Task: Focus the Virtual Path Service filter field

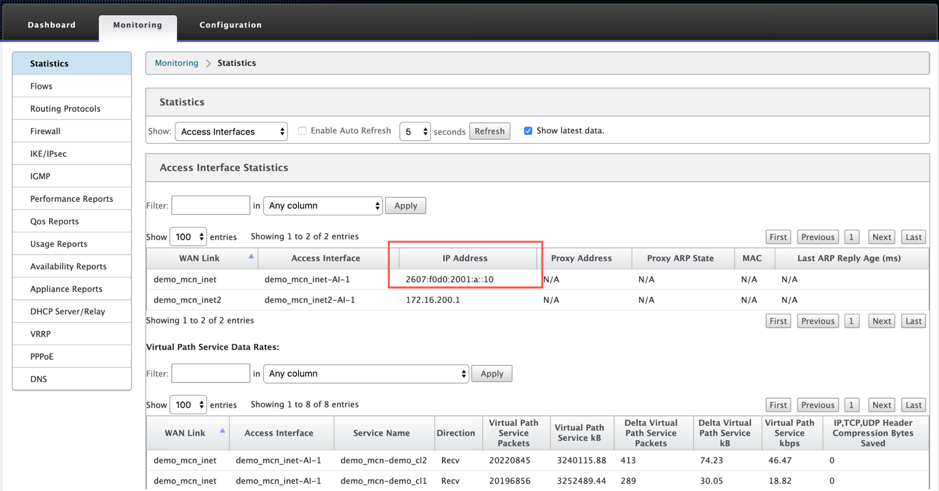Action: point(211,373)
